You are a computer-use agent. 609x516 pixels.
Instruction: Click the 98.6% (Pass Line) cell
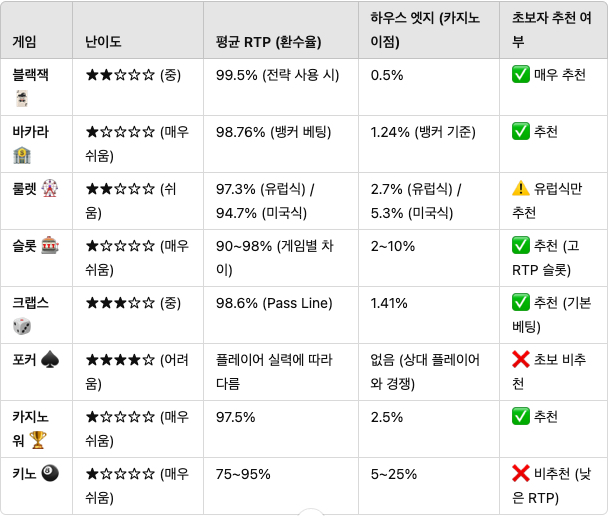[274, 303]
